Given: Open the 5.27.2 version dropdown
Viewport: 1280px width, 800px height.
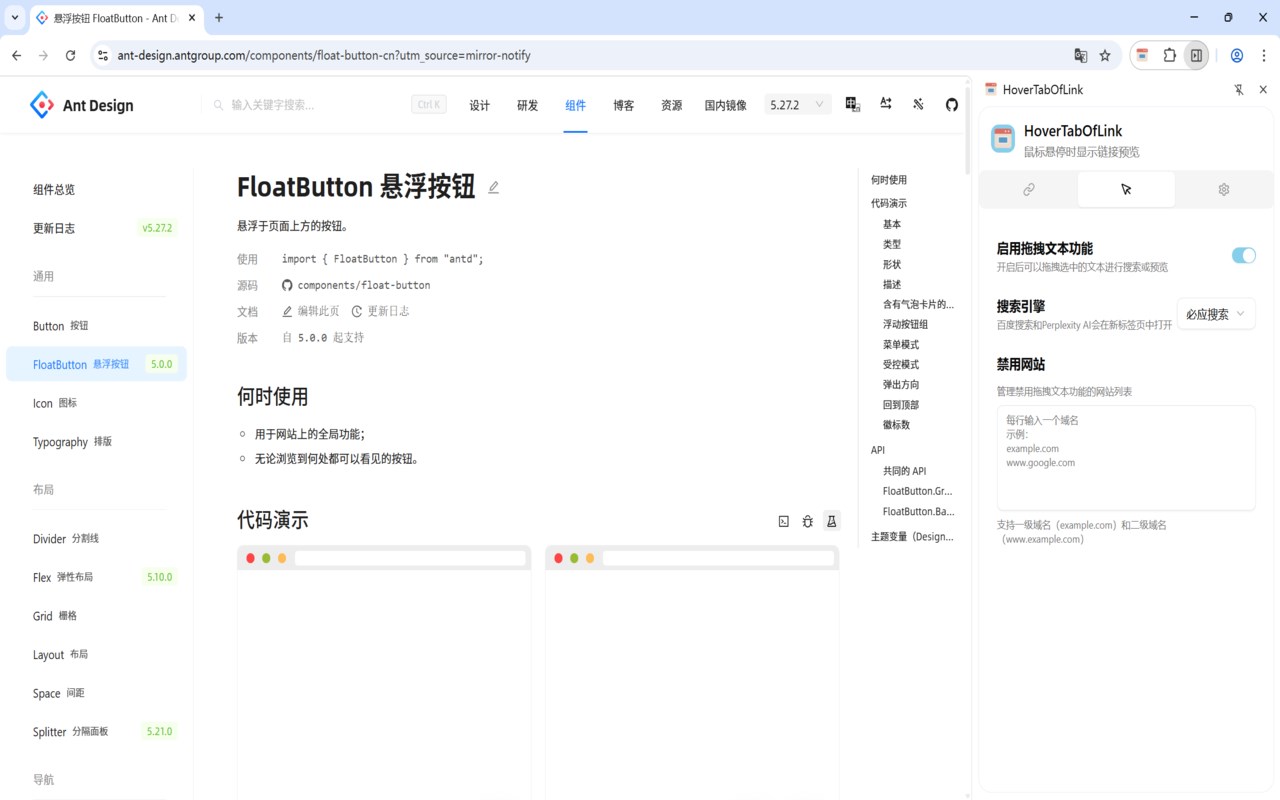Looking at the screenshot, I should [x=798, y=105].
